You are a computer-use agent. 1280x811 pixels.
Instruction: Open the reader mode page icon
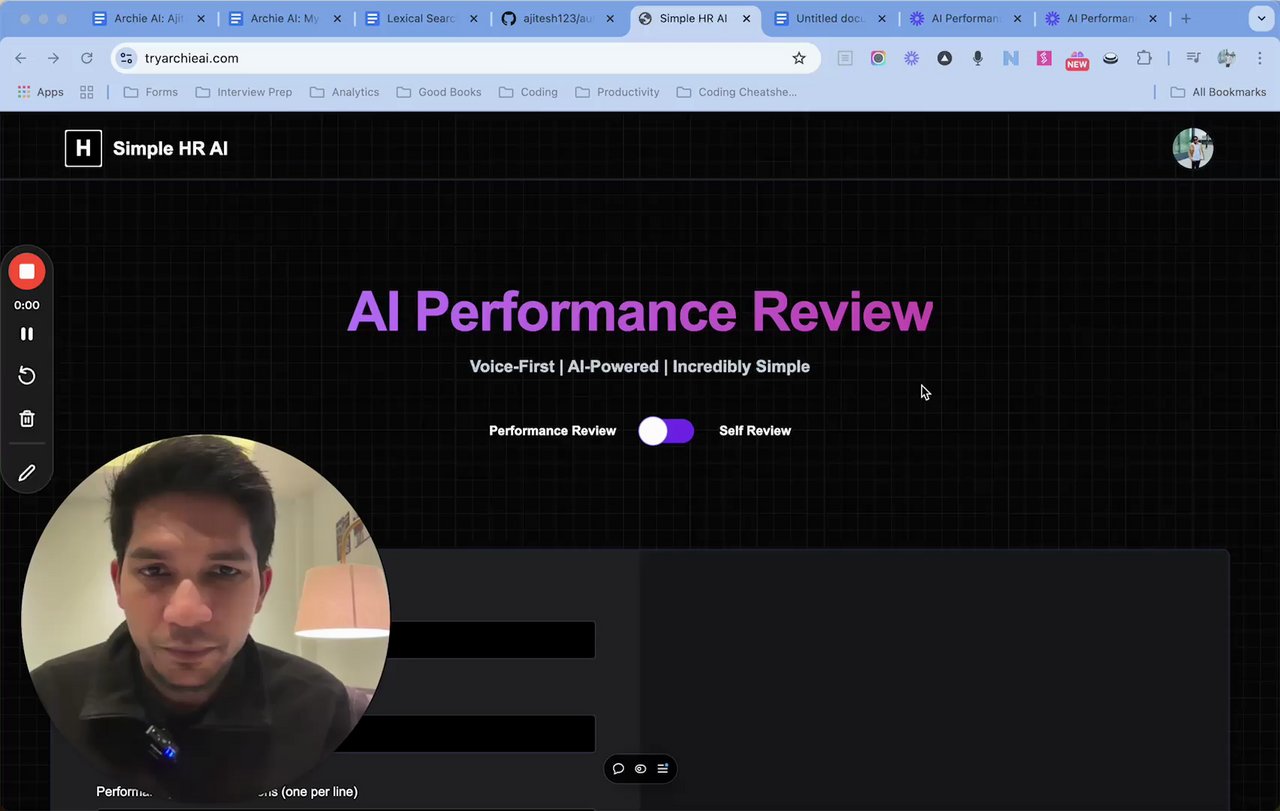tap(845, 58)
